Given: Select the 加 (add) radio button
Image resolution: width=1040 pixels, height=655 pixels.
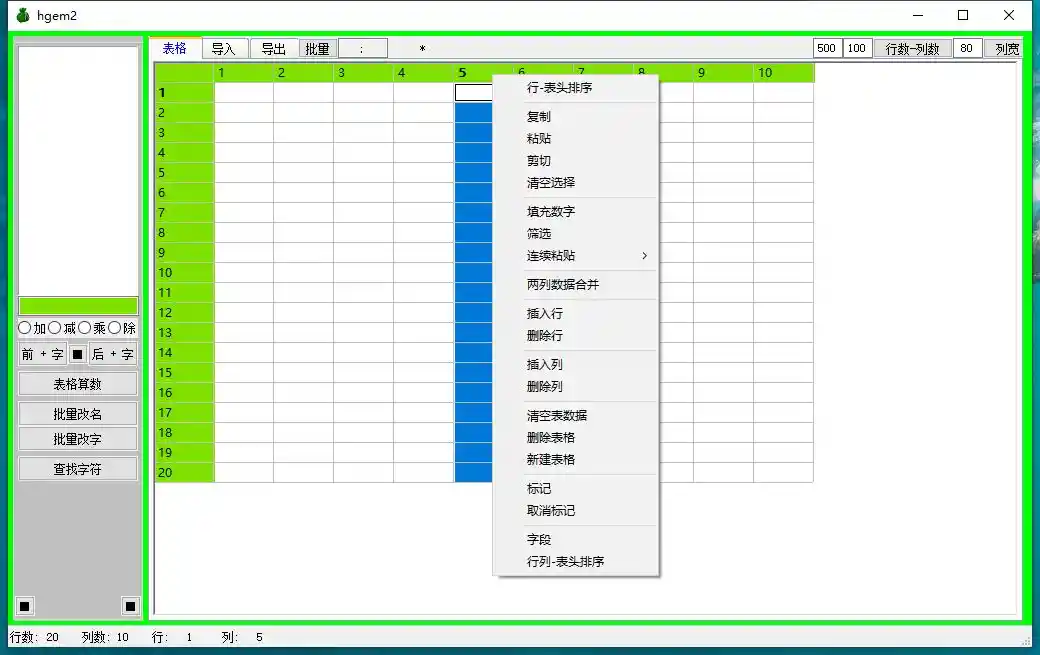Looking at the screenshot, I should click(x=25, y=328).
